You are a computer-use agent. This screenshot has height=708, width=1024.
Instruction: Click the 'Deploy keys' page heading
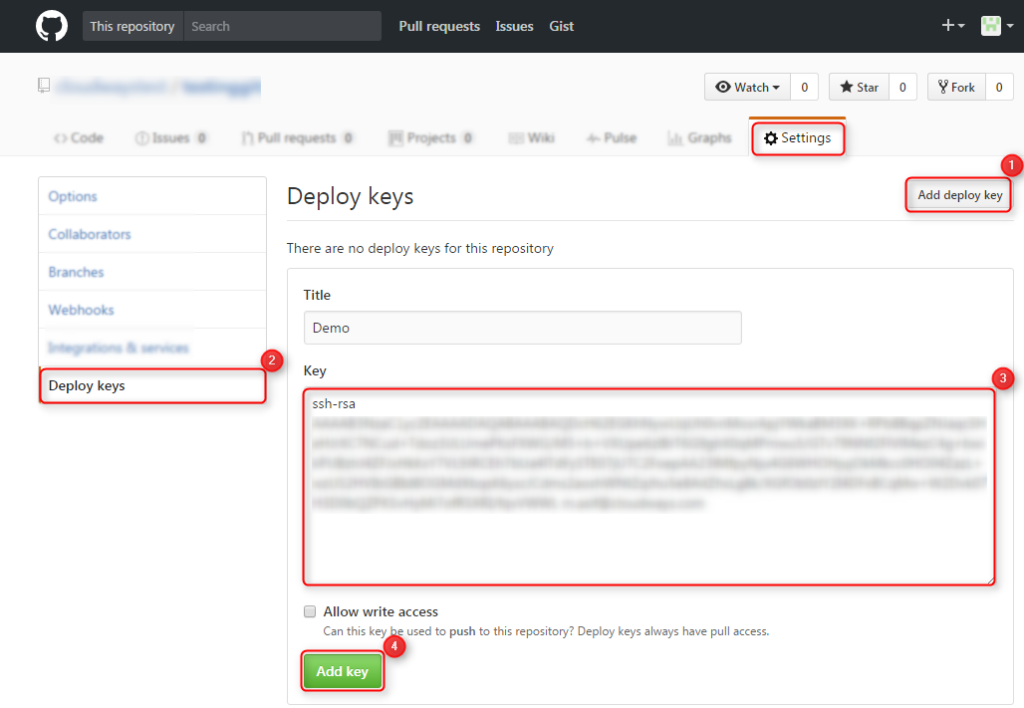point(350,196)
